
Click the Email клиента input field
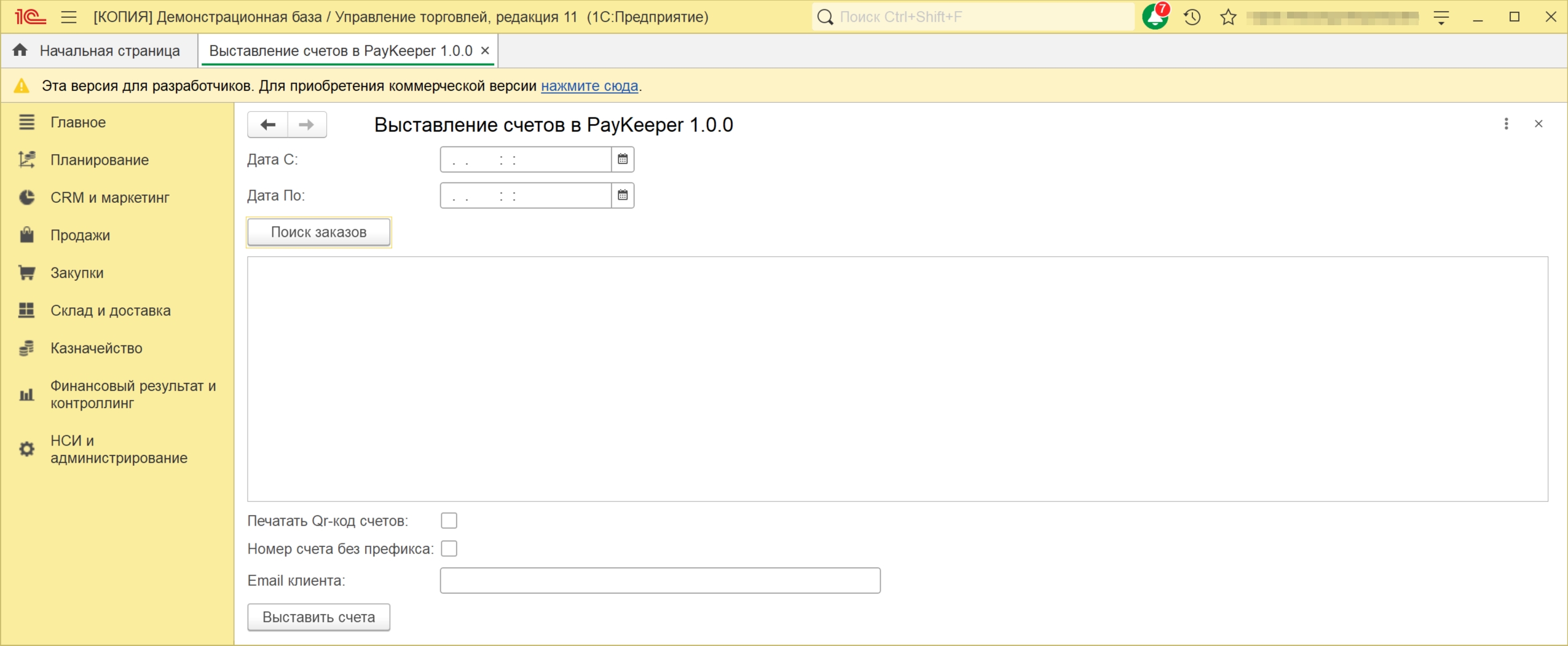pos(660,580)
